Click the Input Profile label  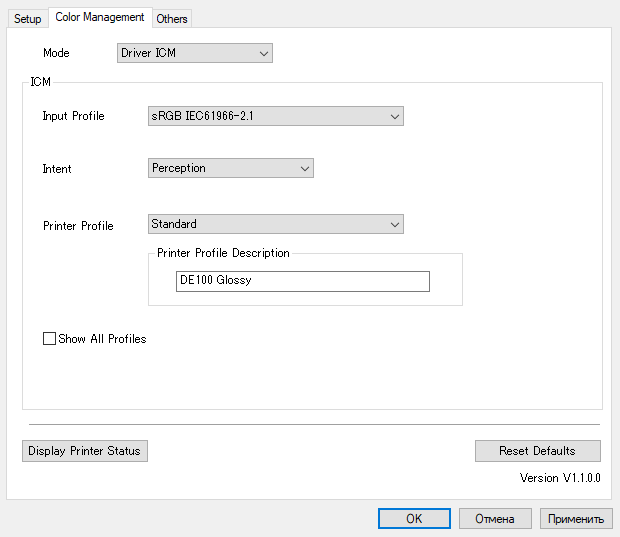point(73,116)
